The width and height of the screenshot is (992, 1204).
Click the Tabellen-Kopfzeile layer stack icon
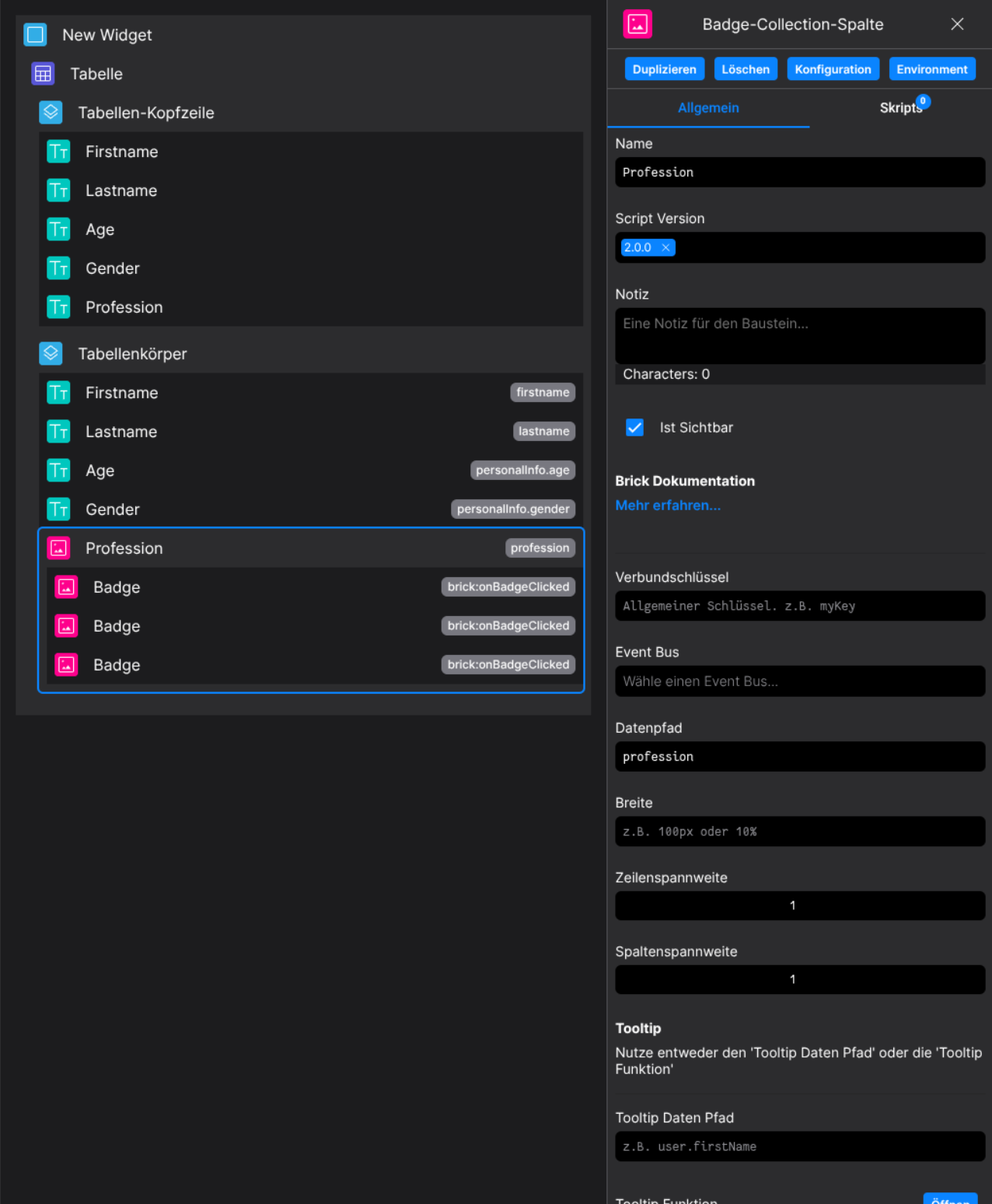[x=51, y=113]
